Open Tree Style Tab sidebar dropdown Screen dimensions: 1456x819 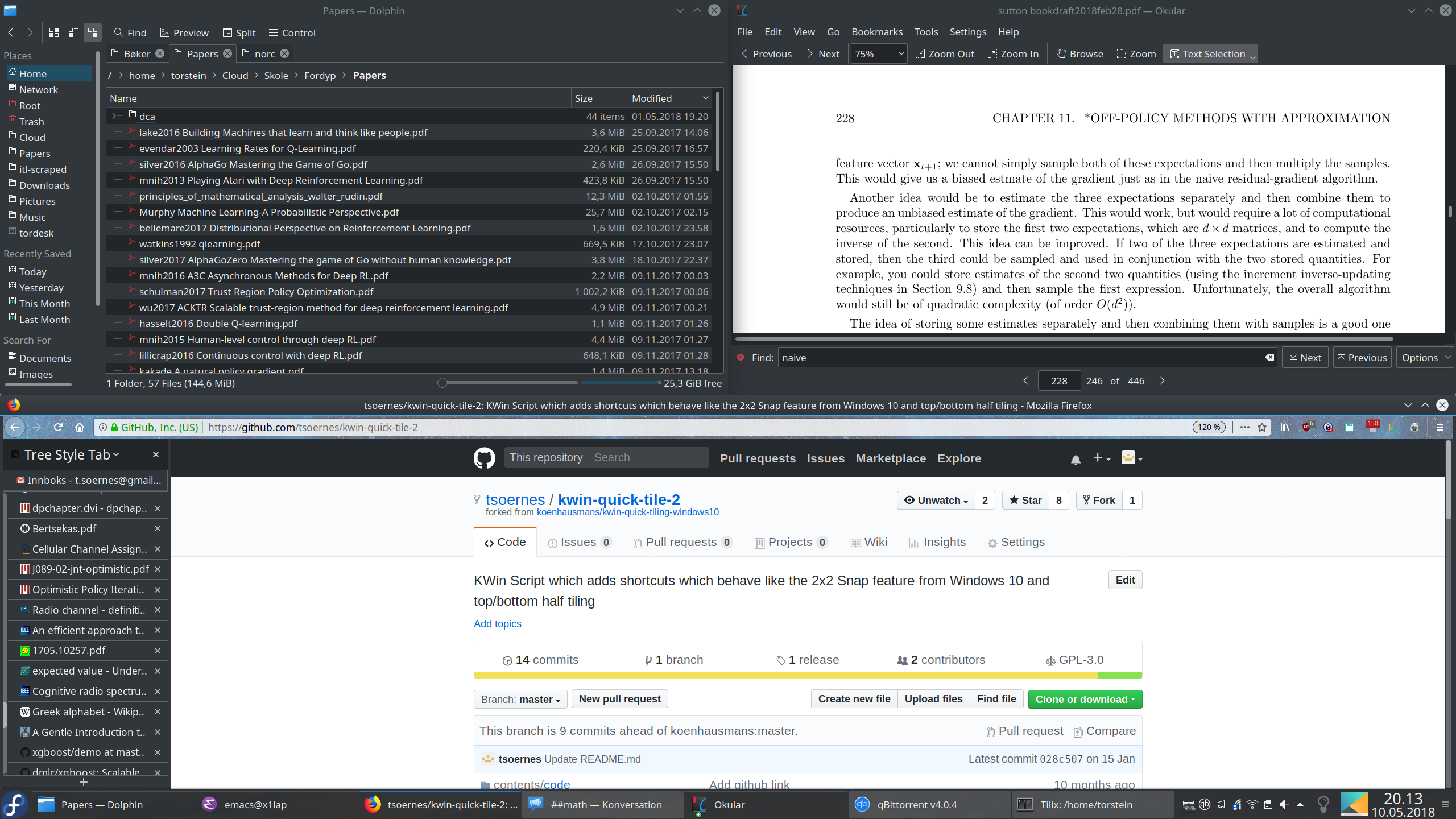tap(72, 454)
